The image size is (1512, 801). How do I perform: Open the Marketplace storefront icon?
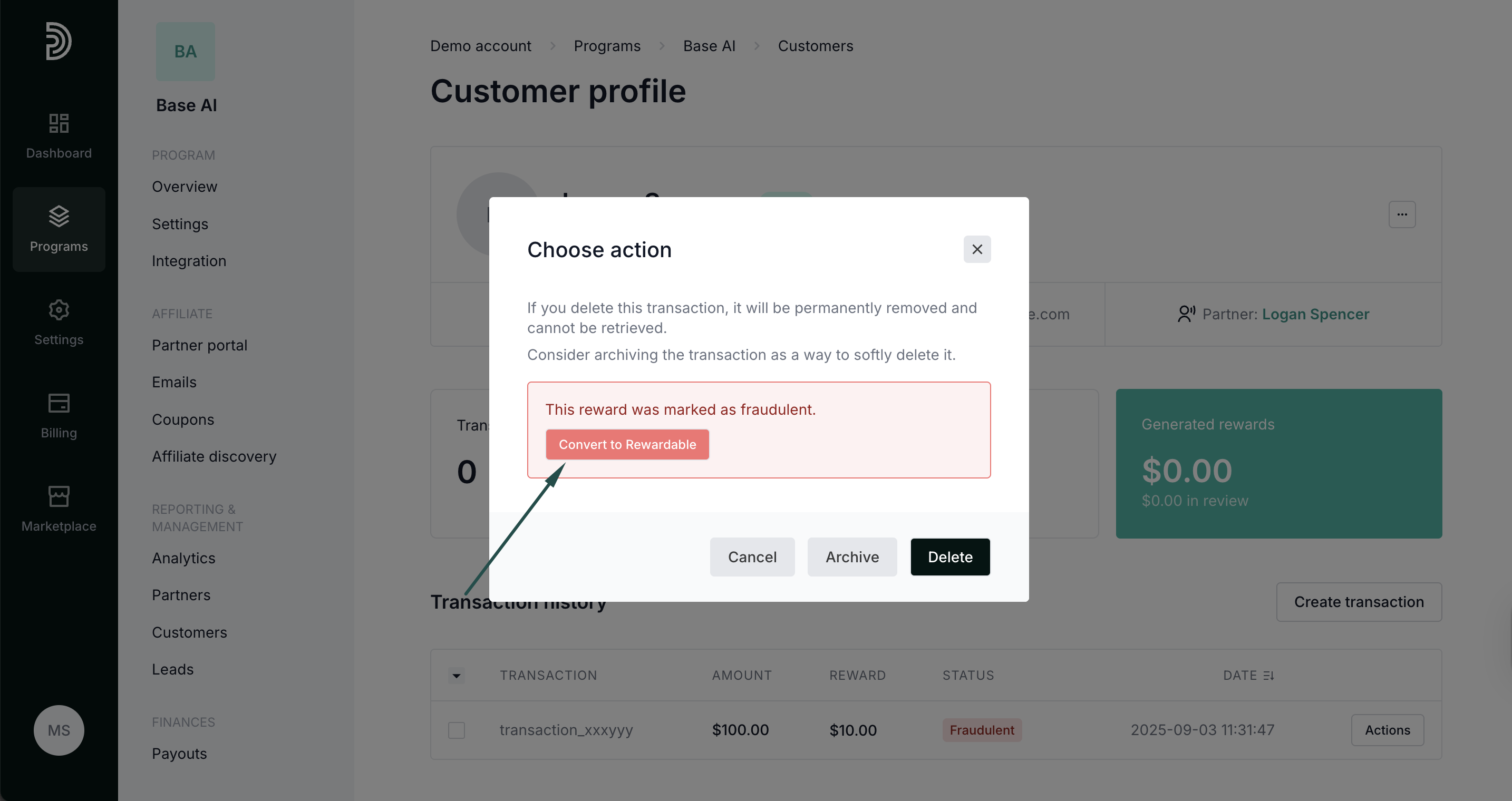point(59,496)
